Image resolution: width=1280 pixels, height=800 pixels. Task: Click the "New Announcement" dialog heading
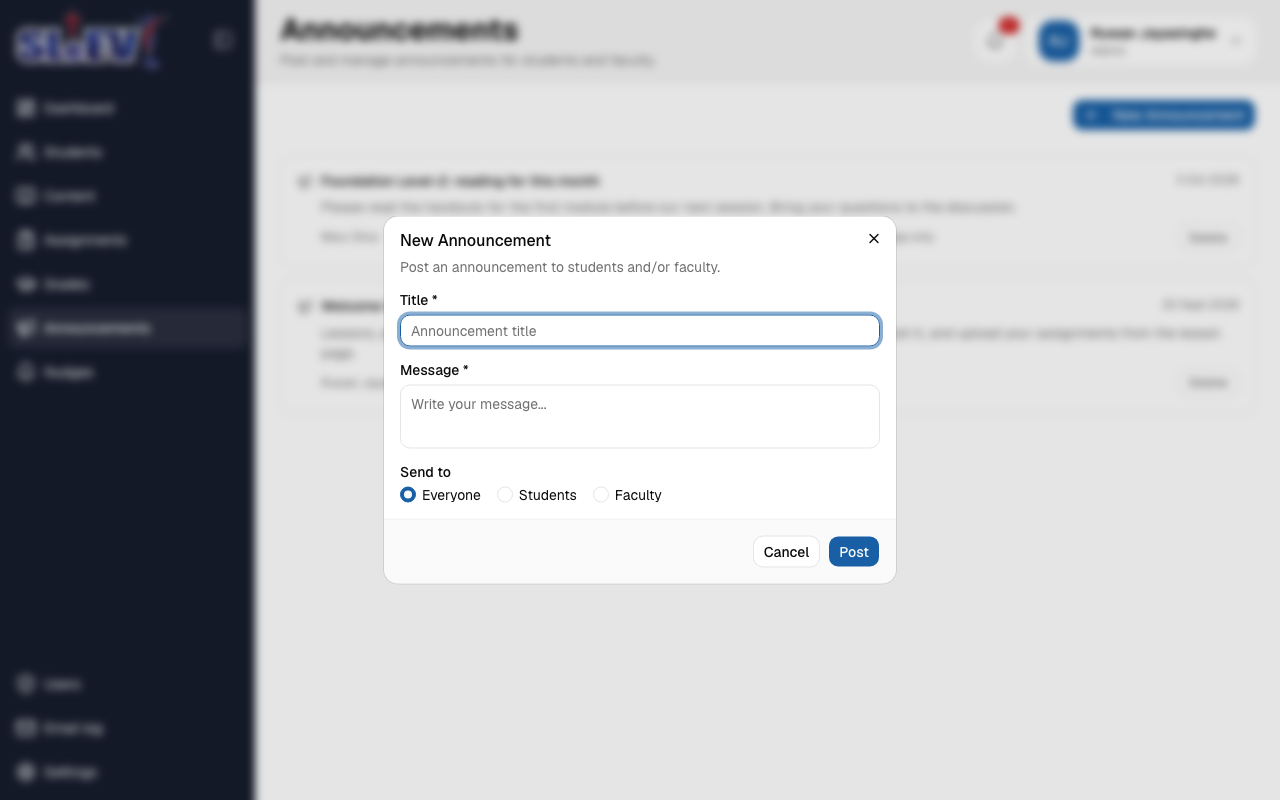pos(475,240)
